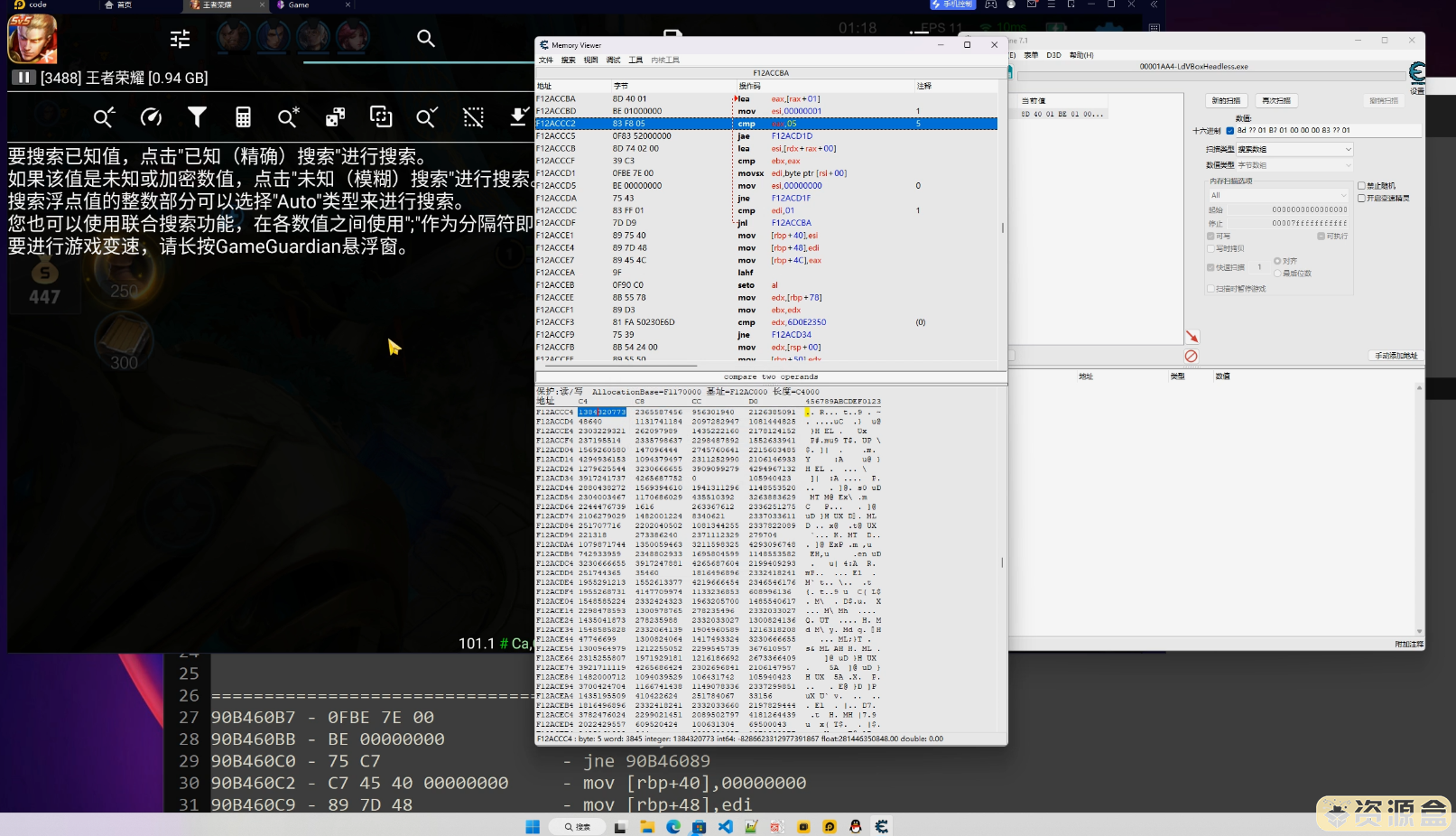The width and height of the screenshot is (1456, 836).
Task: Toggle the 十六进制 hex checkbox
Action: (1229, 131)
